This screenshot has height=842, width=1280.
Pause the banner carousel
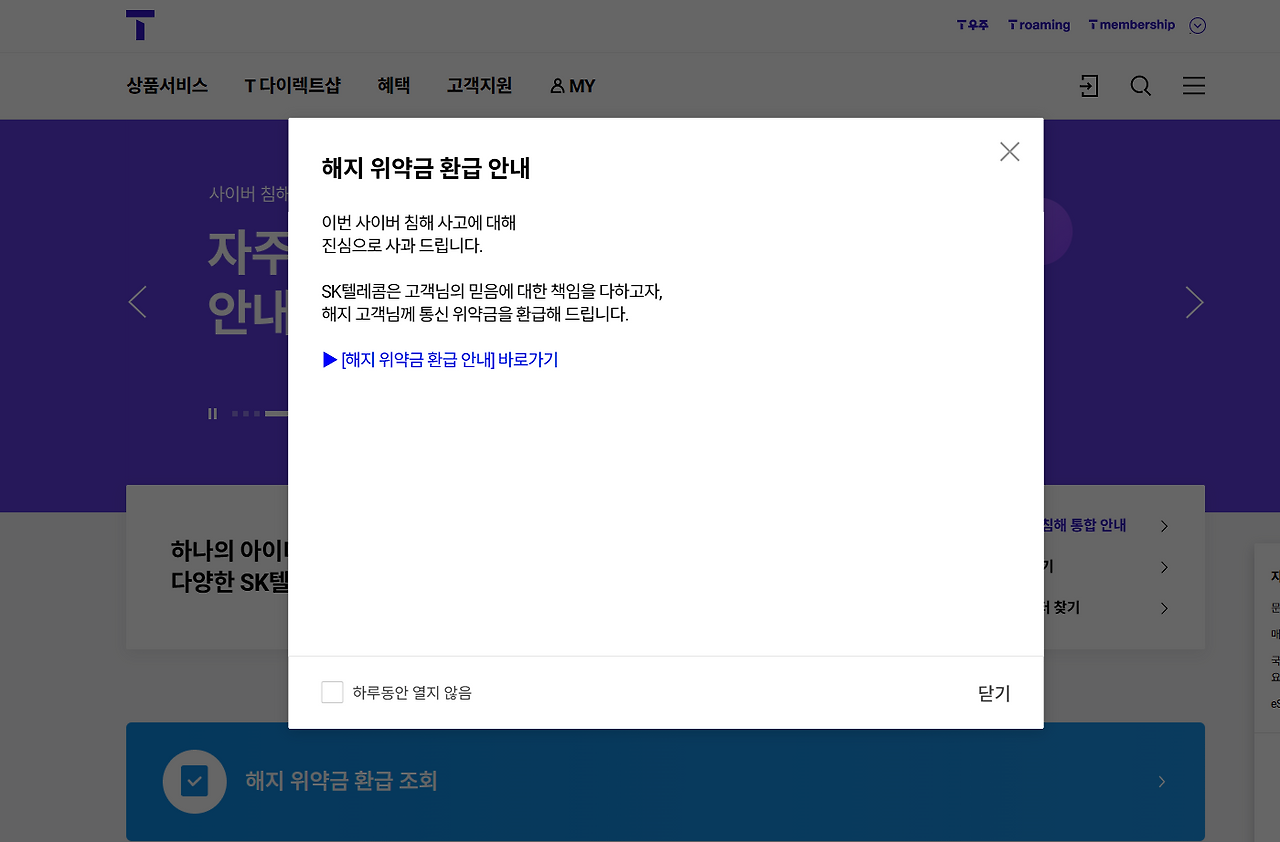point(212,413)
